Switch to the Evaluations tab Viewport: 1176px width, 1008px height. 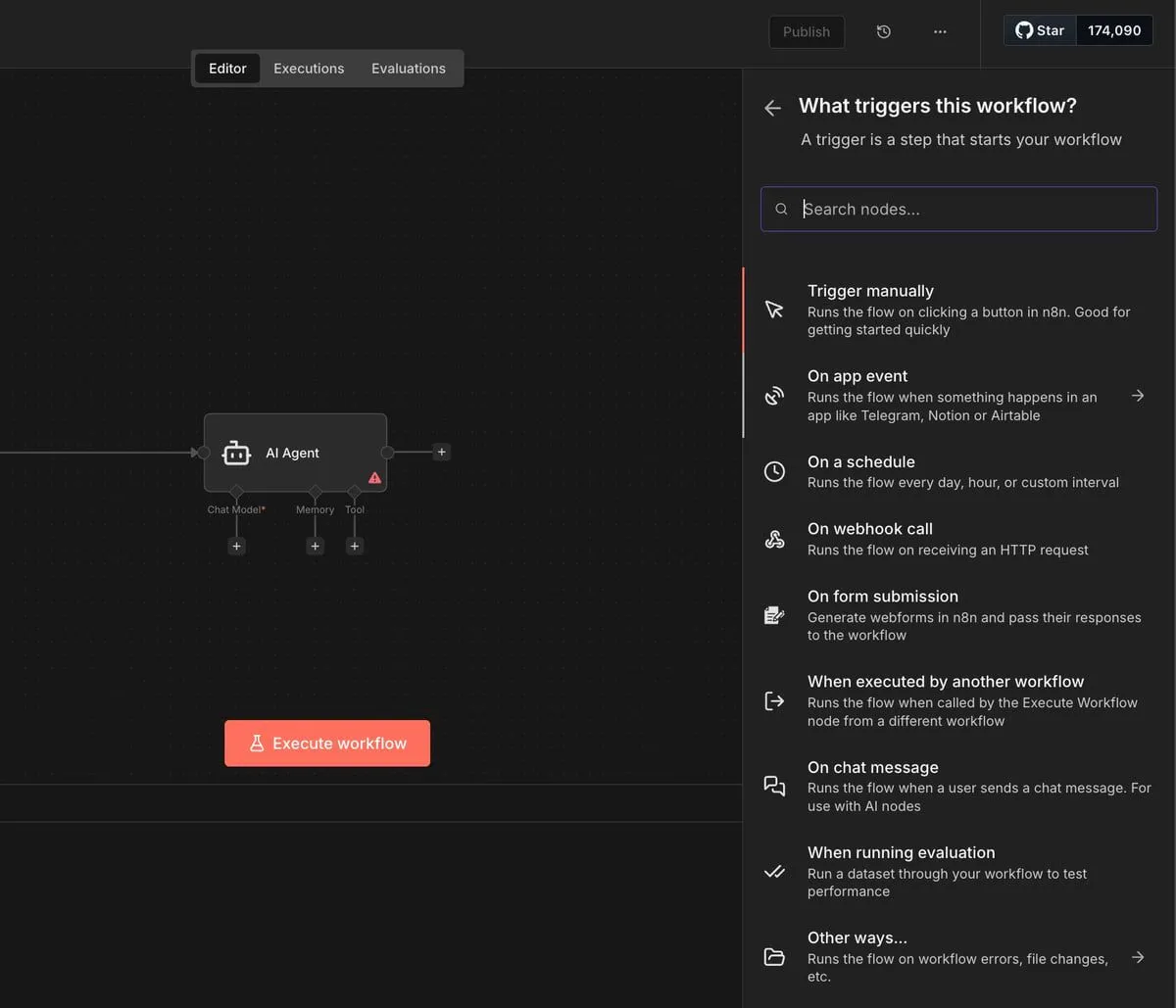pos(408,69)
